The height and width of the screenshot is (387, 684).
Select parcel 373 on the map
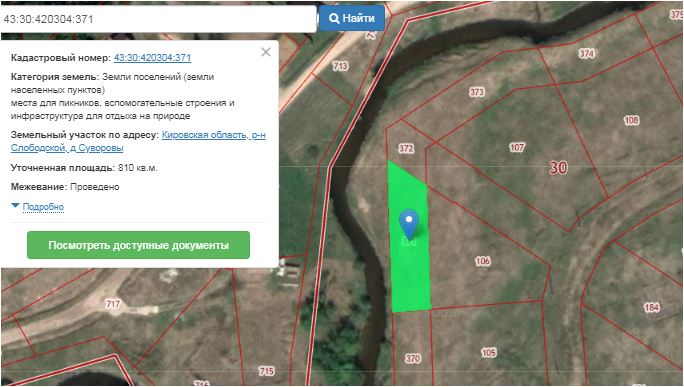click(x=477, y=92)
